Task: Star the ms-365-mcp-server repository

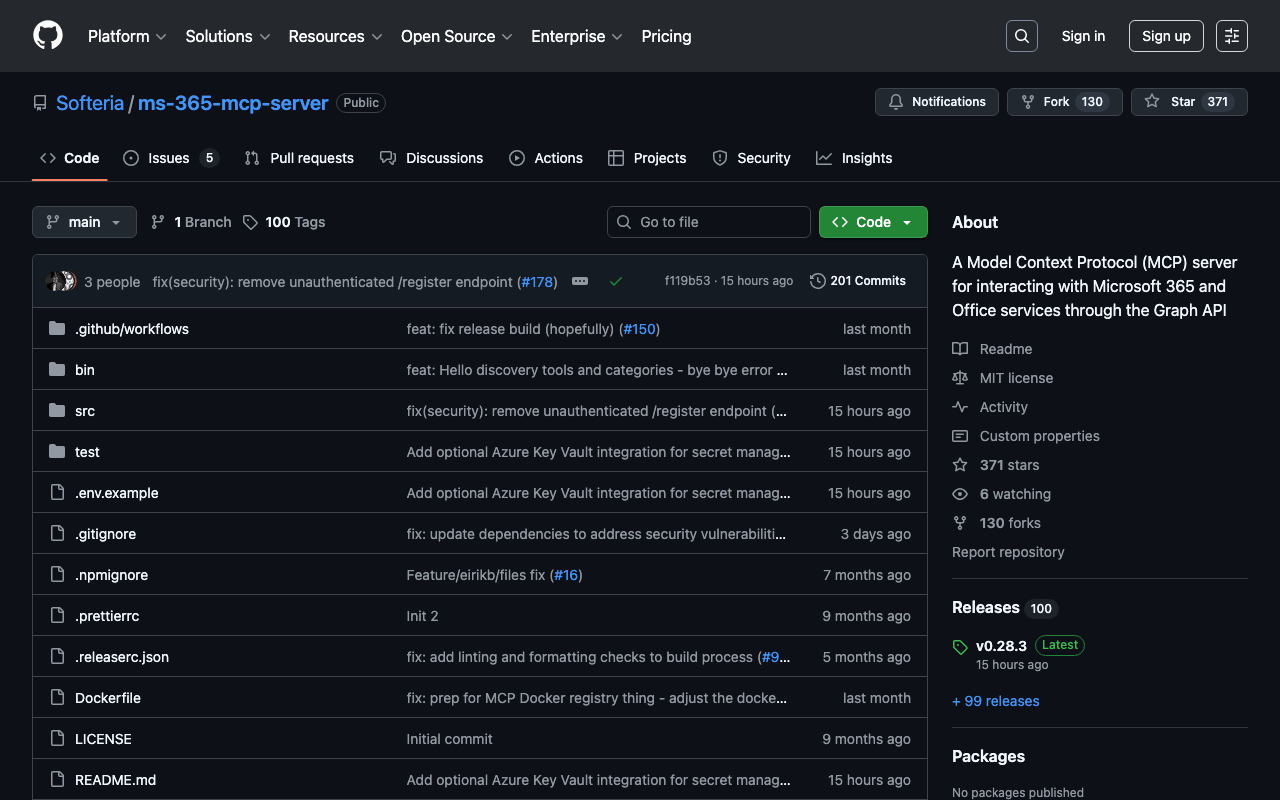Action: pos(1188,102)
